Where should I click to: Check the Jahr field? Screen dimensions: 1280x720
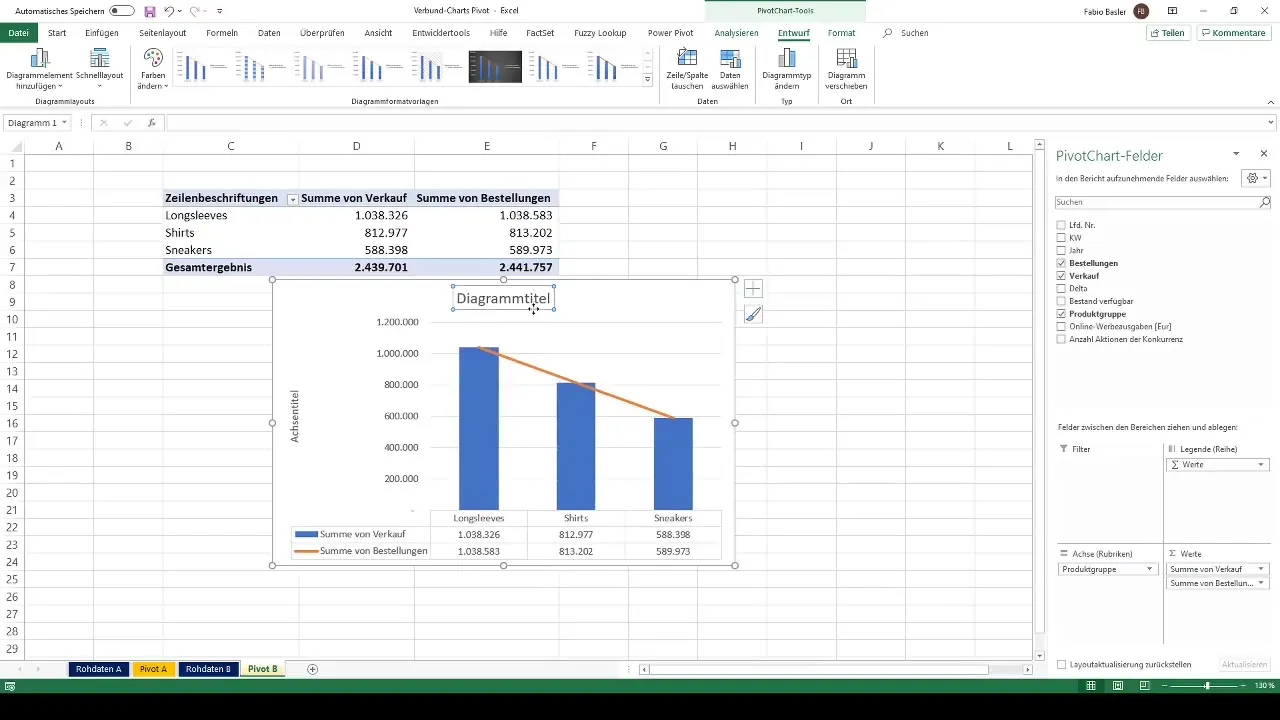pyautogui.click(x=1061, y=250)
